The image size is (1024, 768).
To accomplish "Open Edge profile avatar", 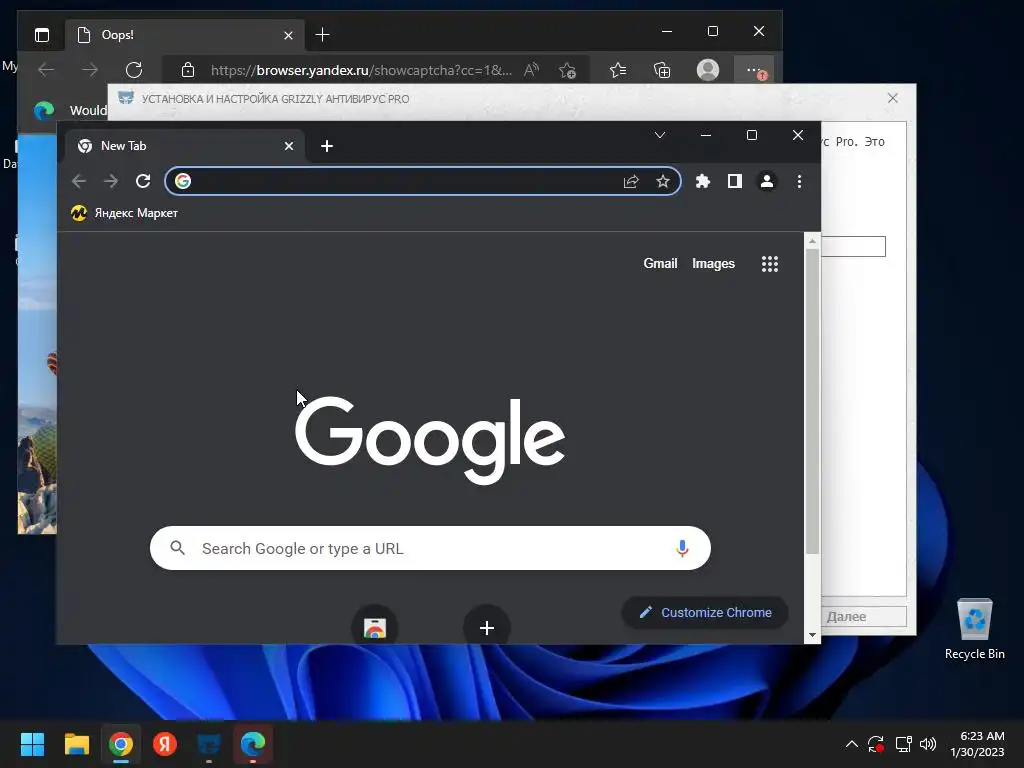I will click(708, 70).
